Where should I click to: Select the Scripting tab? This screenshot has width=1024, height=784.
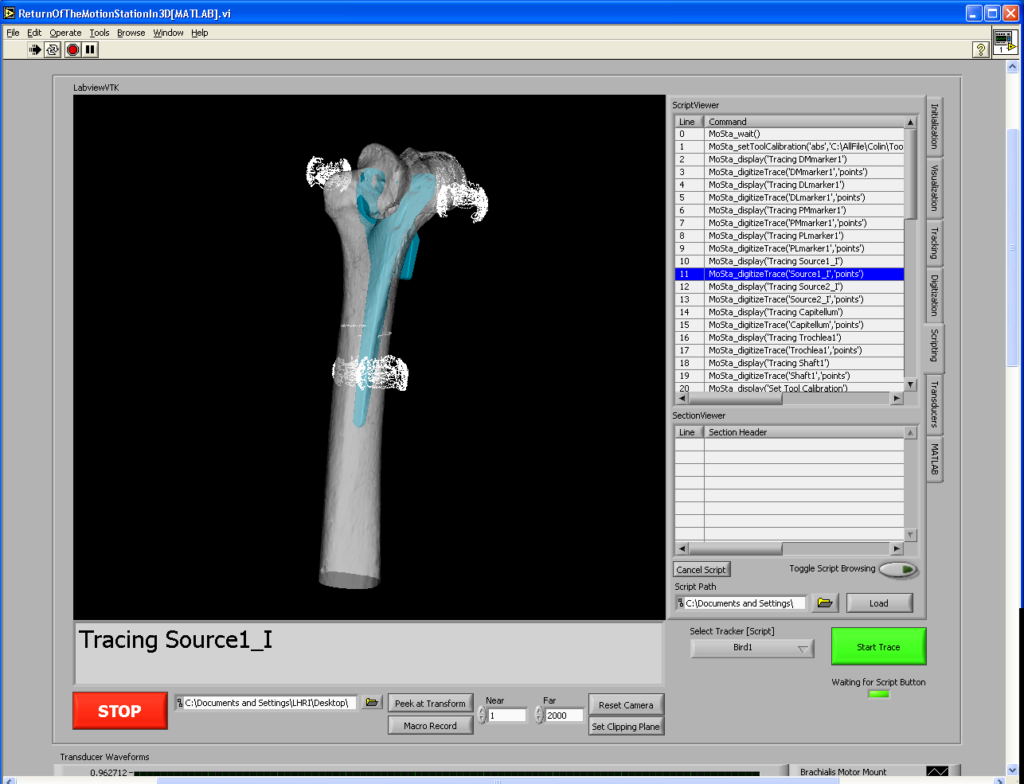click(x=934, y=346)
